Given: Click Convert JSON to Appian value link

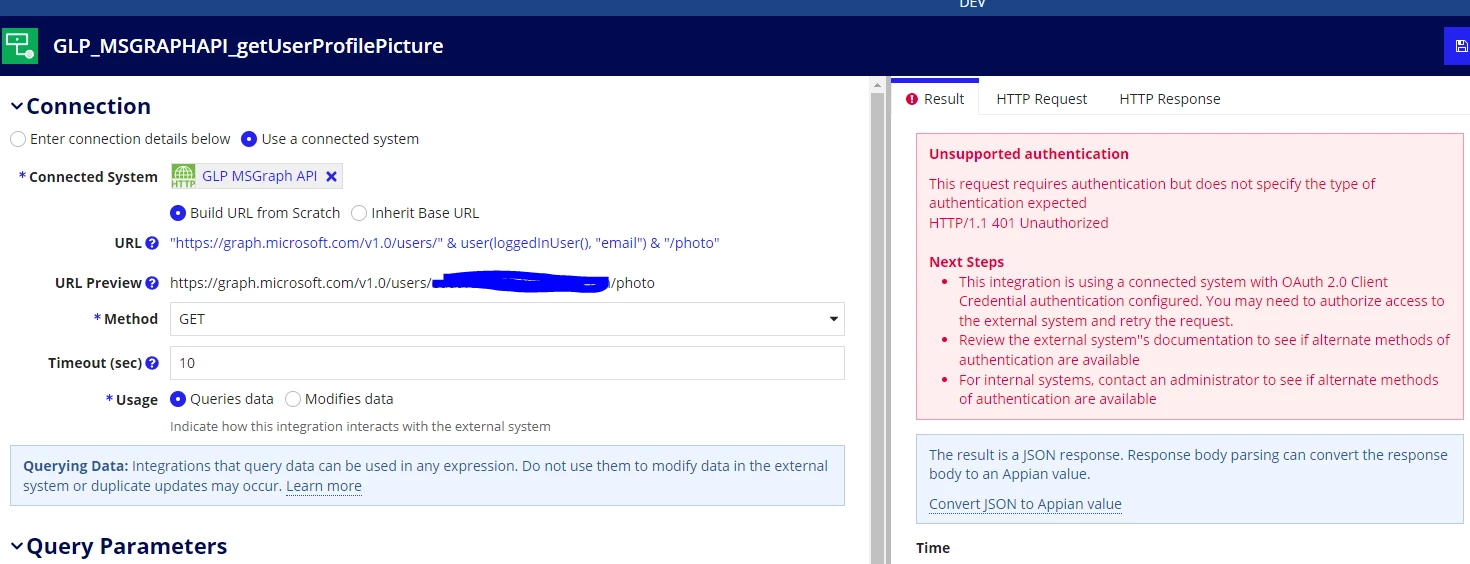Looking at the screenshot, I should click(x=1025, y=504).
